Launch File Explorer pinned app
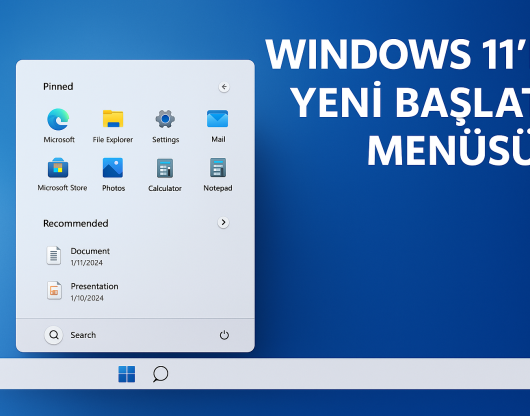This screenshot has height=416, width=530. click(113, 119)
